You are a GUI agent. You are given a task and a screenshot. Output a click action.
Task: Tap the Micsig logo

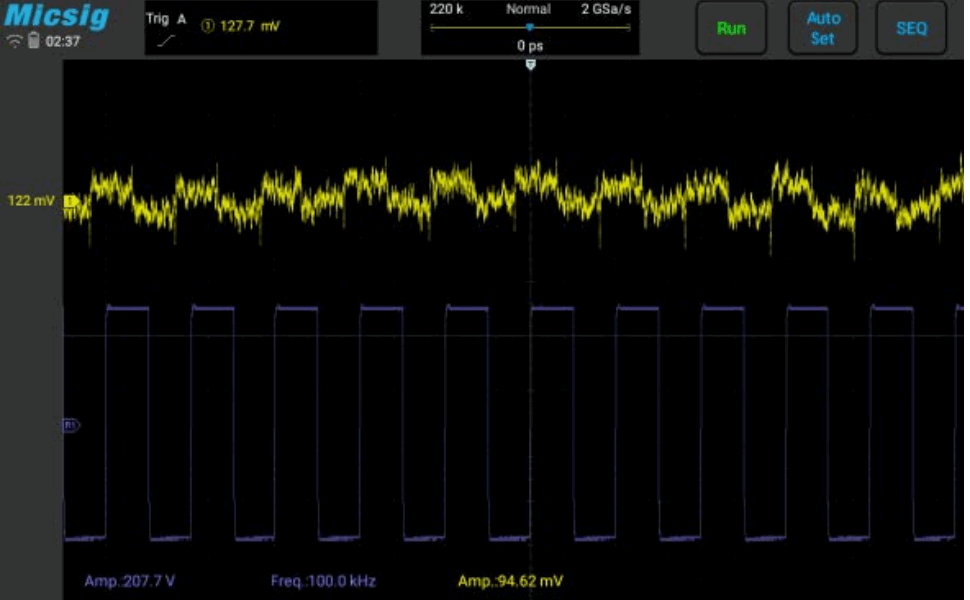coord(57,17)
